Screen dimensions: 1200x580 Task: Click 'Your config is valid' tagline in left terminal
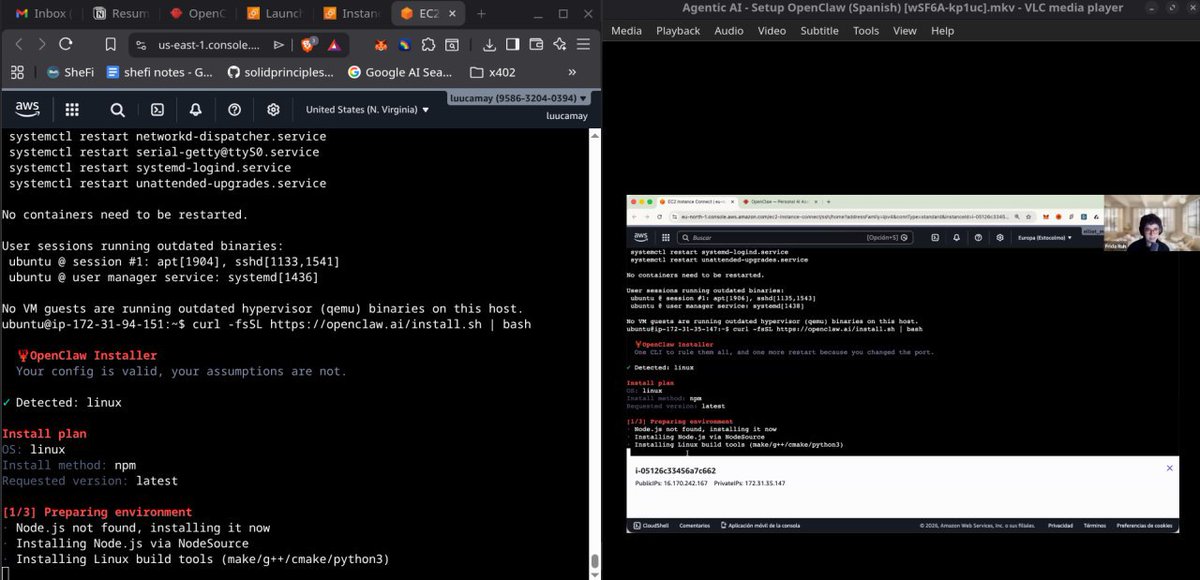(182, 371)
